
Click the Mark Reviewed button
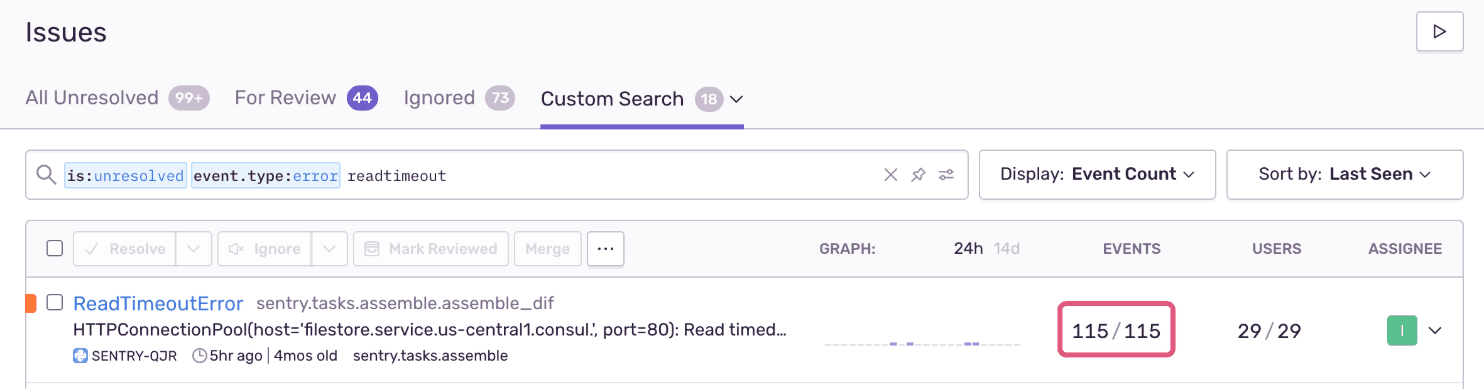431,249
